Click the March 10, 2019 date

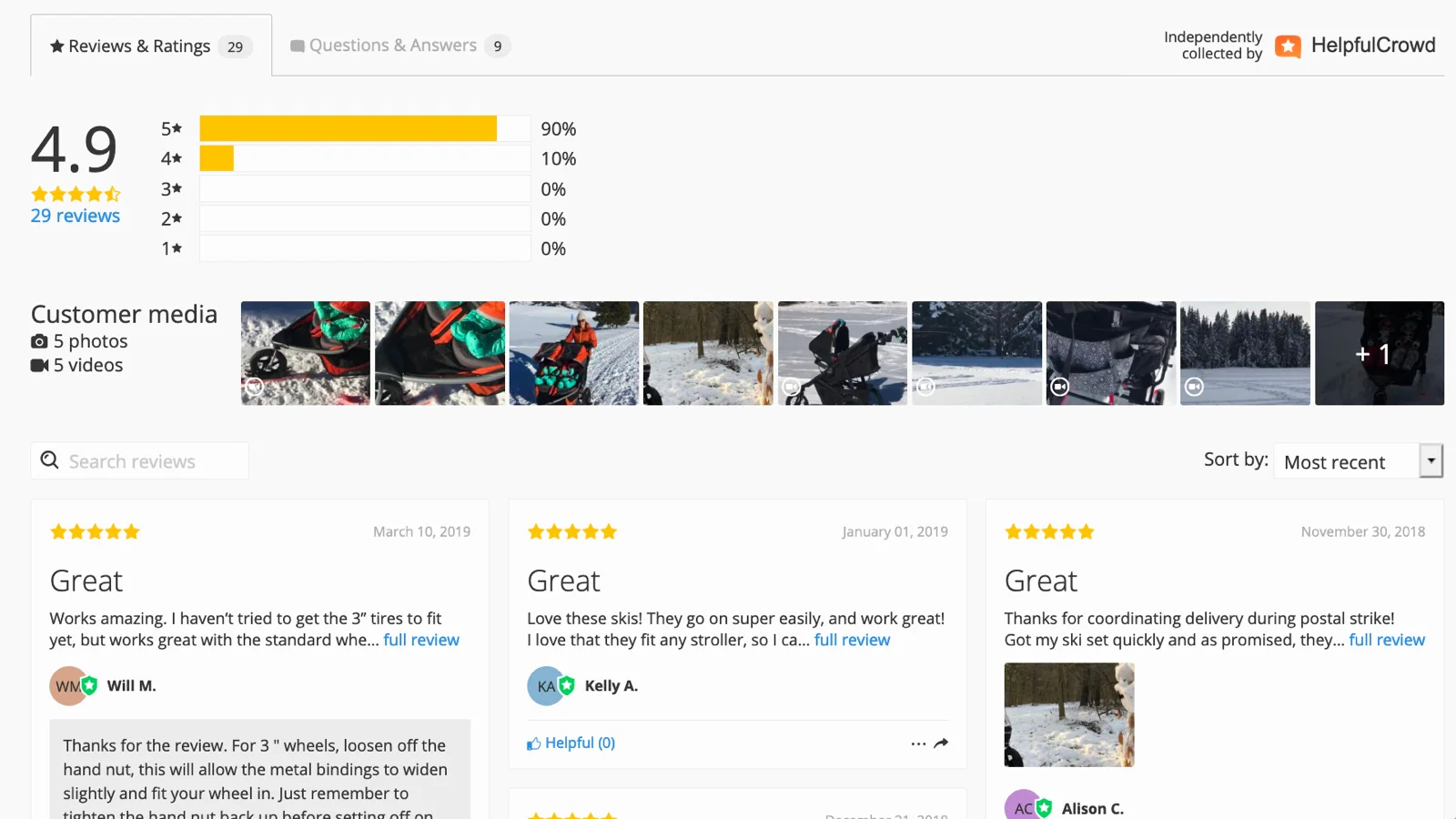pos(421,531)
